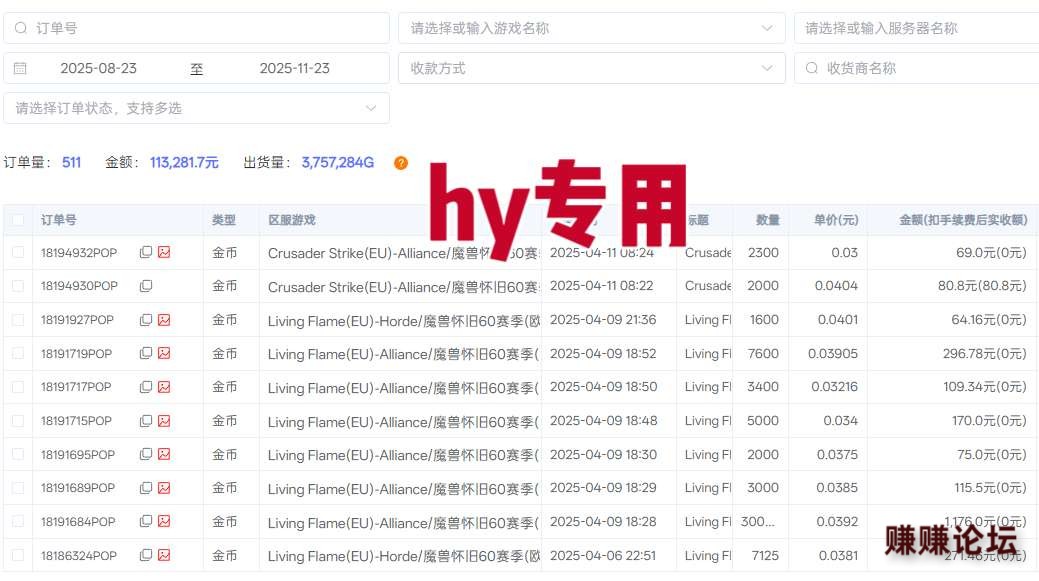This screenshot has height=581, width=1039.
Task: Copy order number 18186324POP
Action: [146, 556]
